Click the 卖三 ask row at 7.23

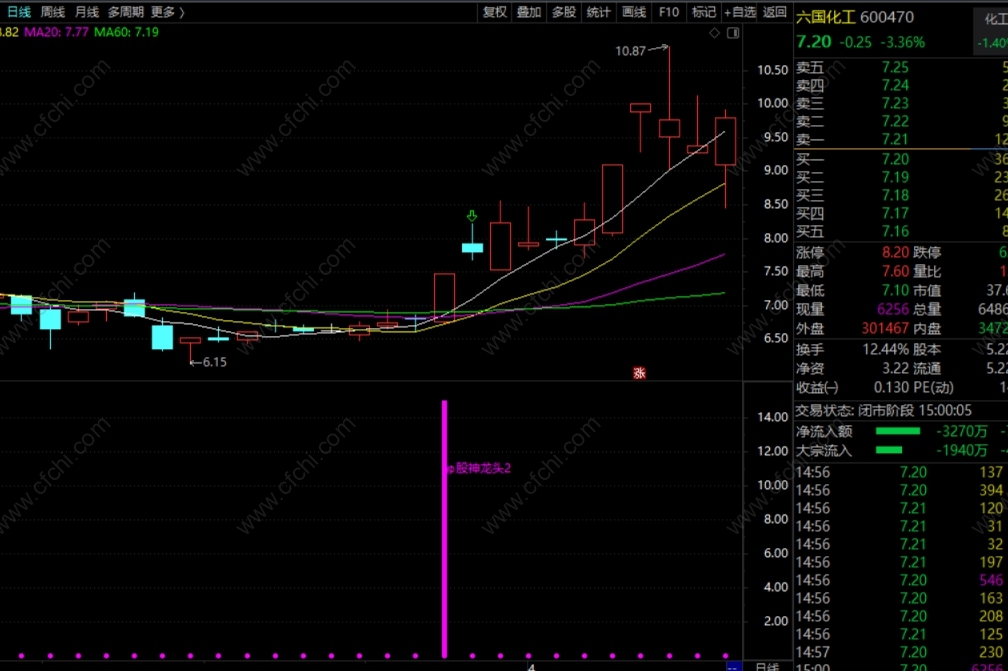click(x=901, y=103)
